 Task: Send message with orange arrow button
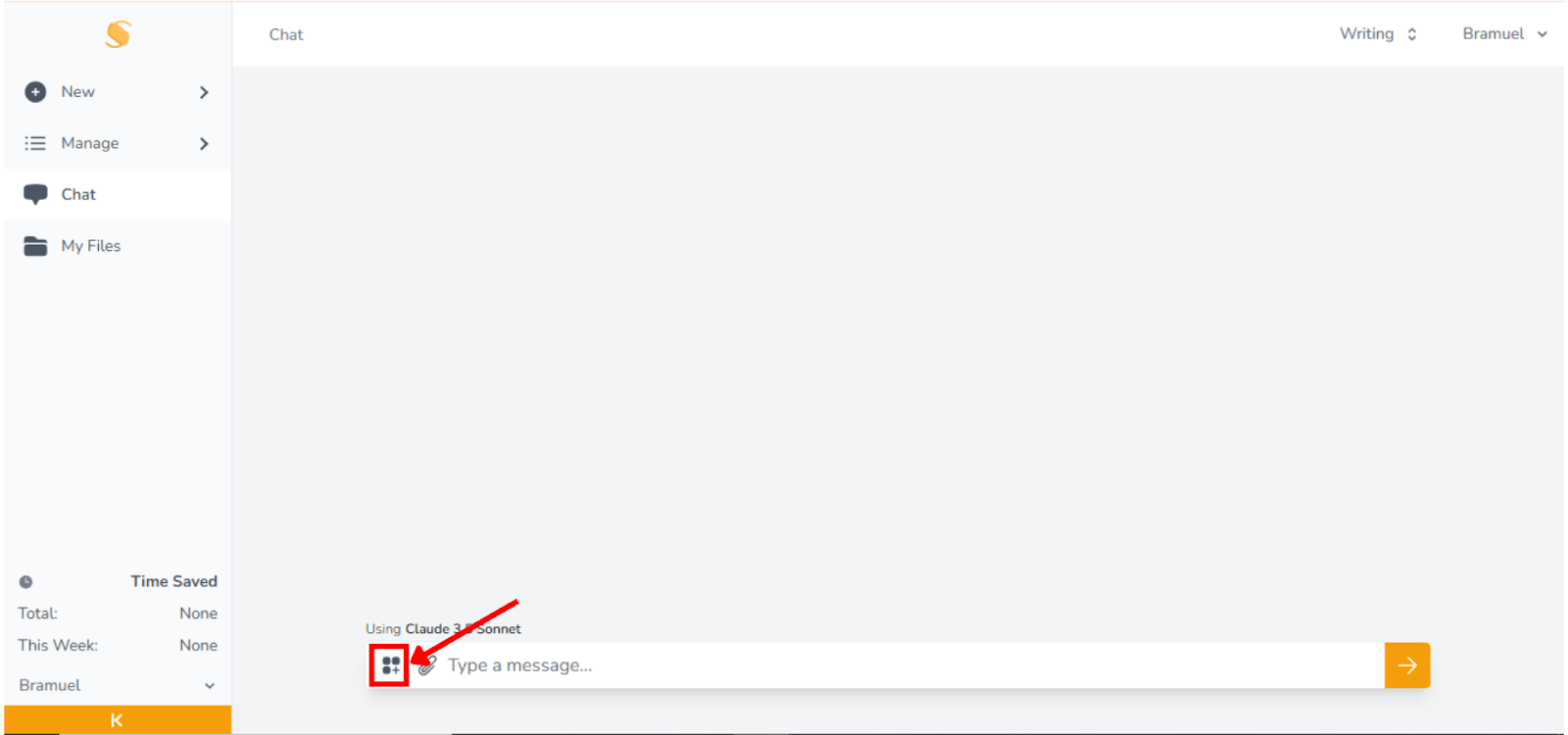(x=1407, y=665)
